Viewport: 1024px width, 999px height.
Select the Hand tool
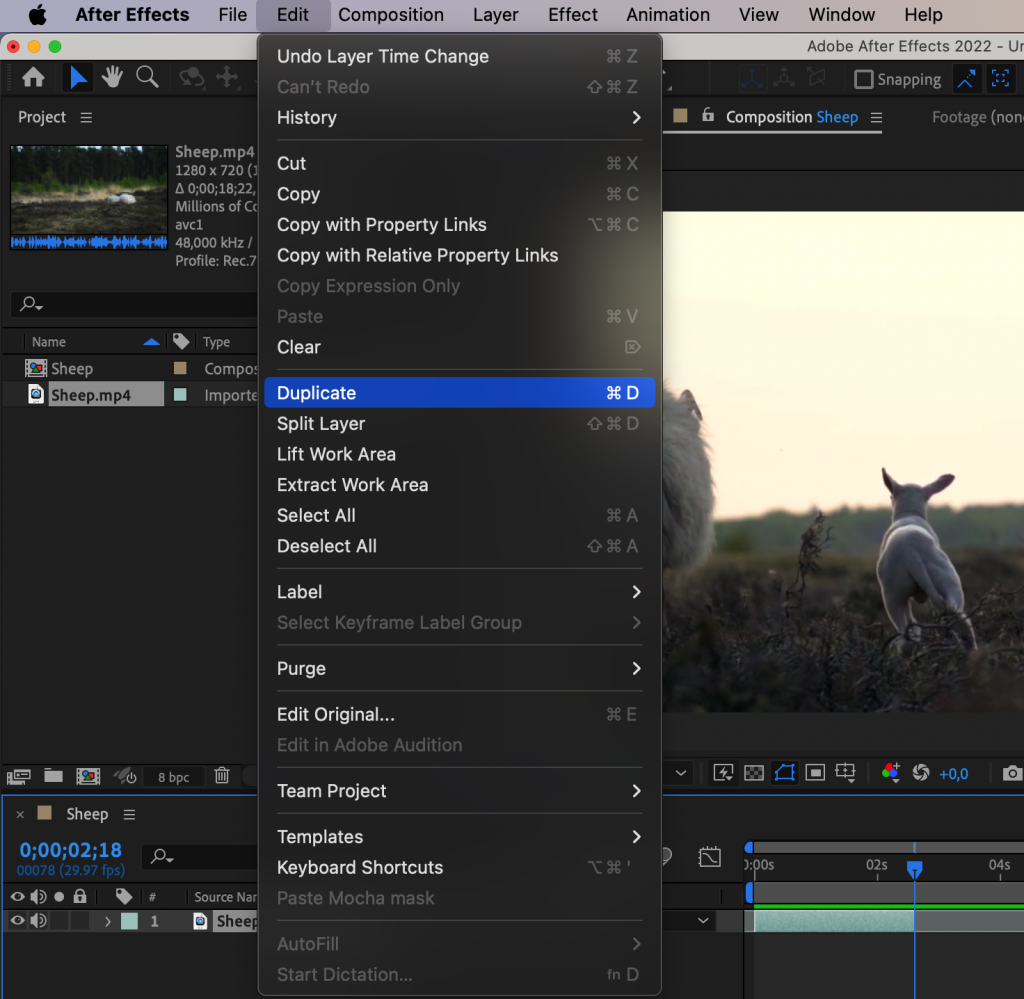pyautogui.click(x=112, y=76)
